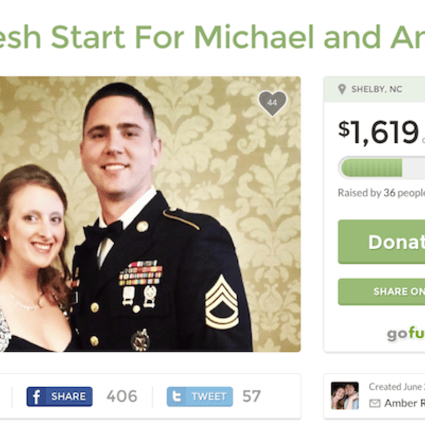This screenshot has width=425, height=425.
Task: Click the Amber organizer name link
Action: 404,403
